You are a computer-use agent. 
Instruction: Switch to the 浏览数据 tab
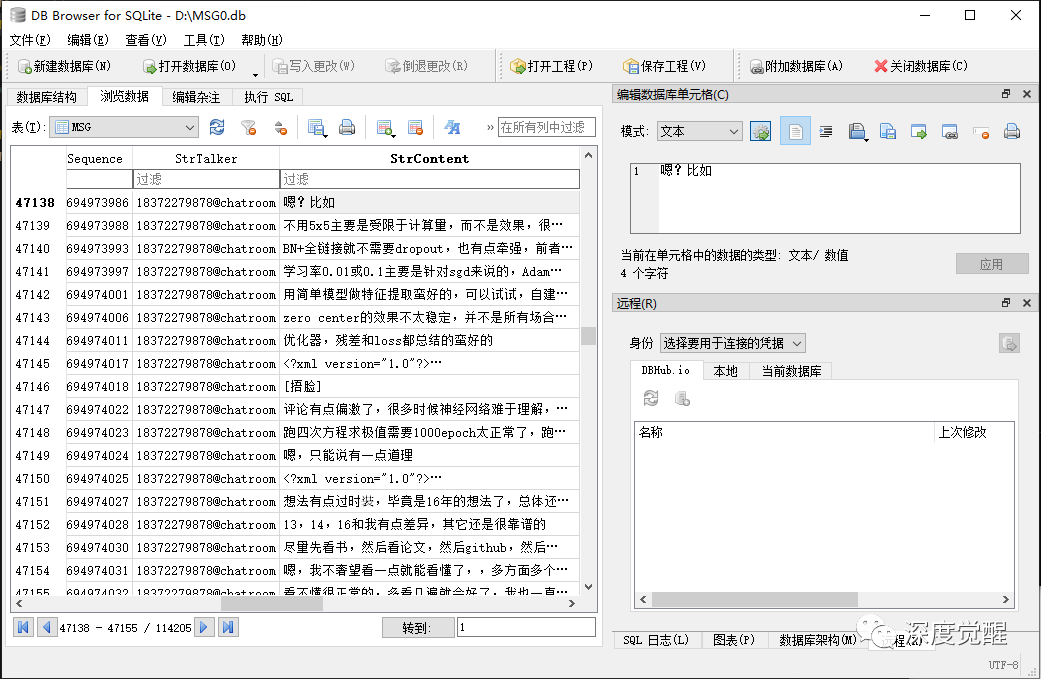(x=124, y=96)
